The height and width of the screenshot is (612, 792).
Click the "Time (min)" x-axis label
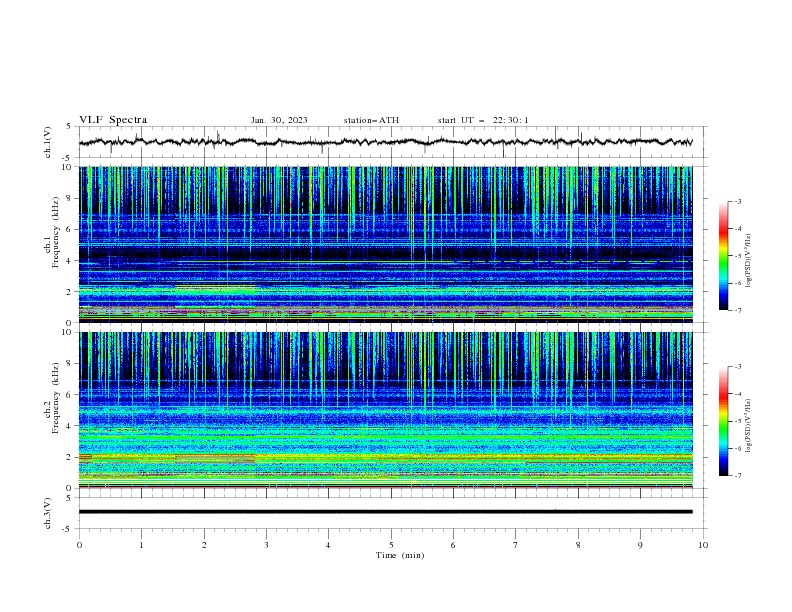point(400,555)
